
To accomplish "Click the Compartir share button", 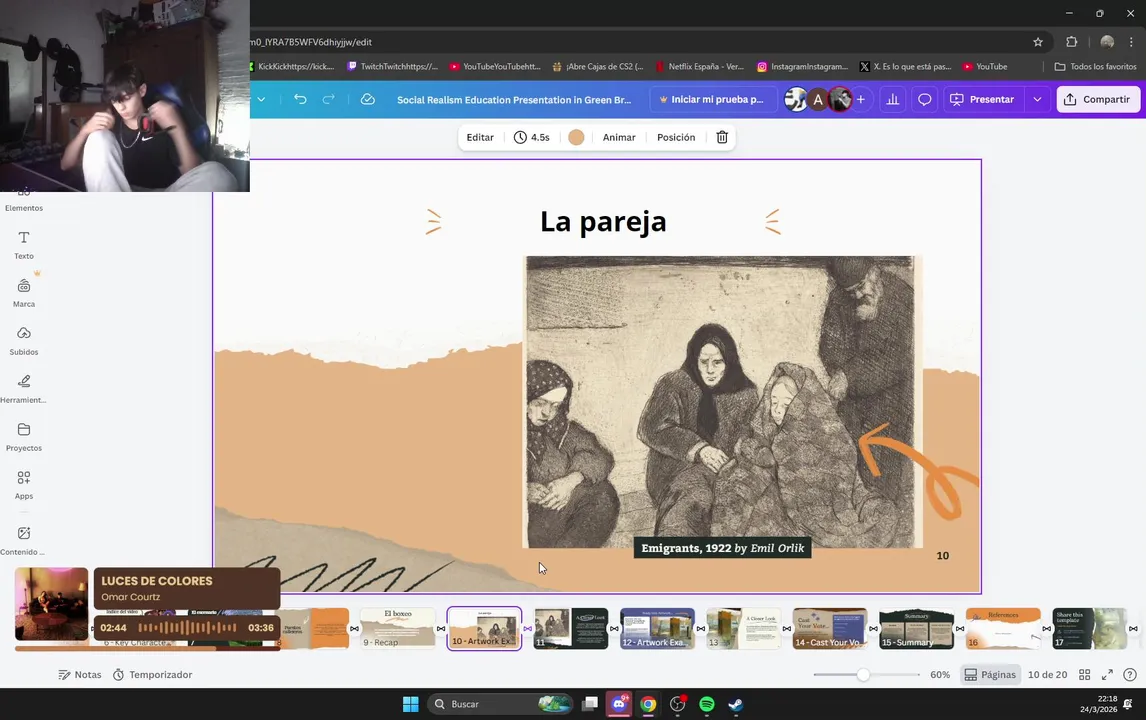I will pos(1098,99).
